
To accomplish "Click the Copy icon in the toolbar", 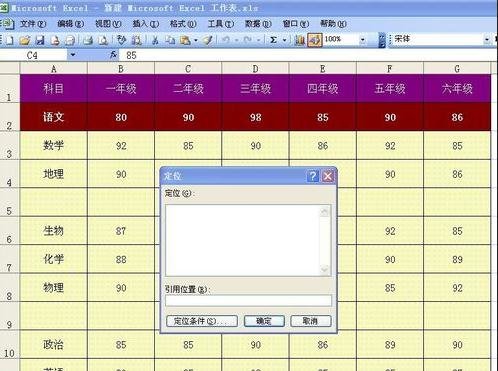I will (x=170, y=40).
